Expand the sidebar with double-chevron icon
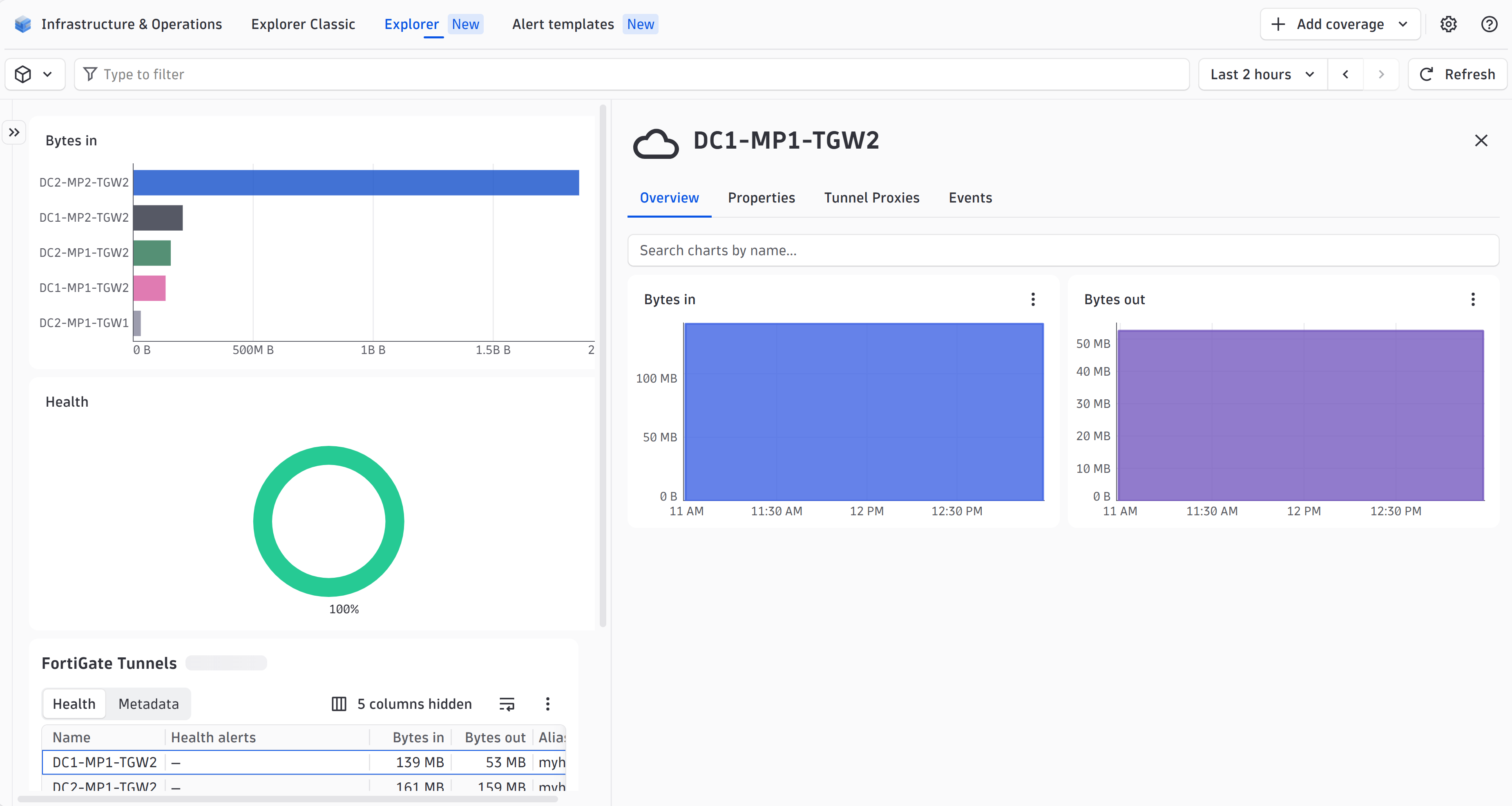Image resolution: width=1512 pixels, height=806 pixels. click(14, 133)
